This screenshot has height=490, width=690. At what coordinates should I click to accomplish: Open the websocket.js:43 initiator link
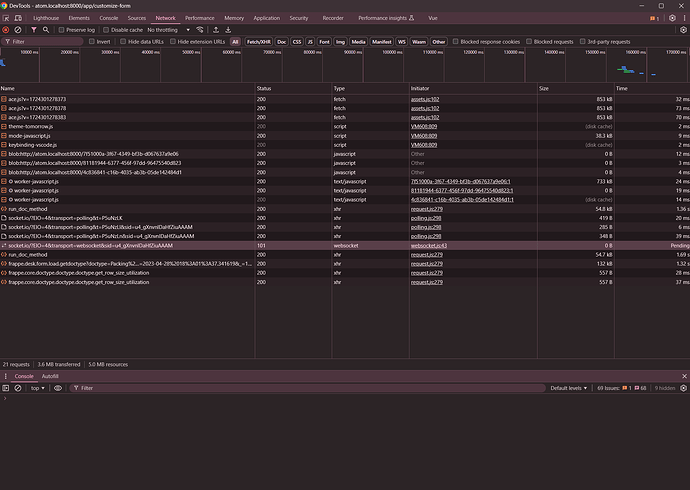coord(429,245)
